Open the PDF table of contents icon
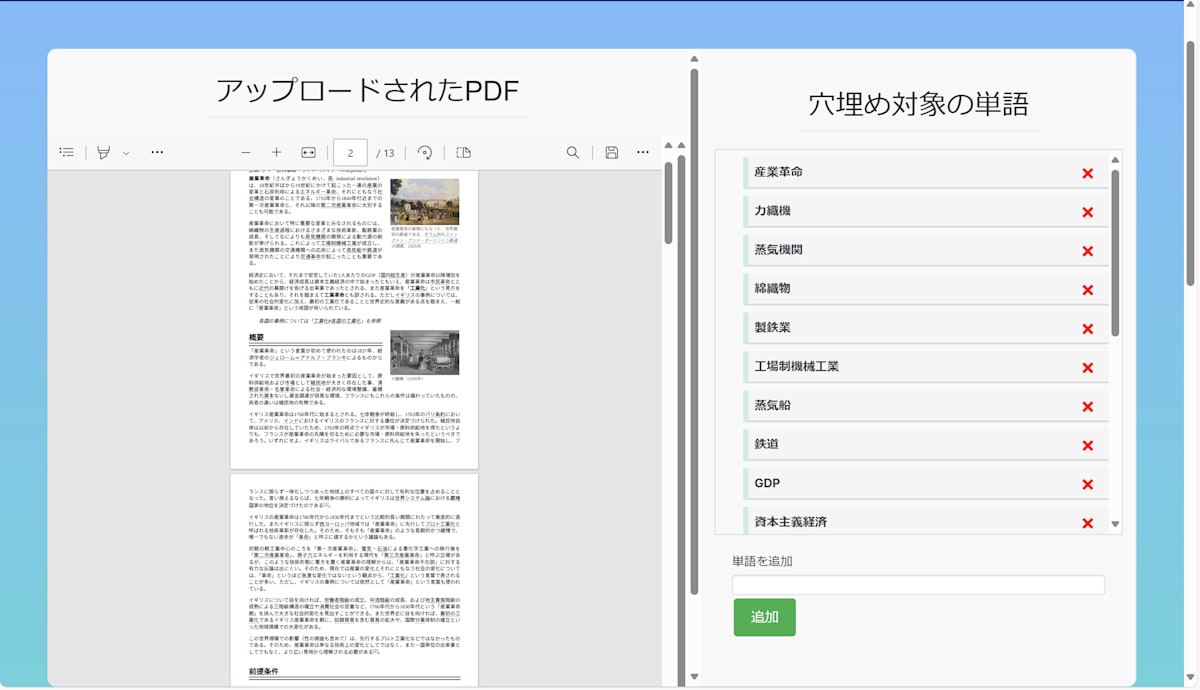This screenshot has width=1200, height=690. (x=67, y=152)
